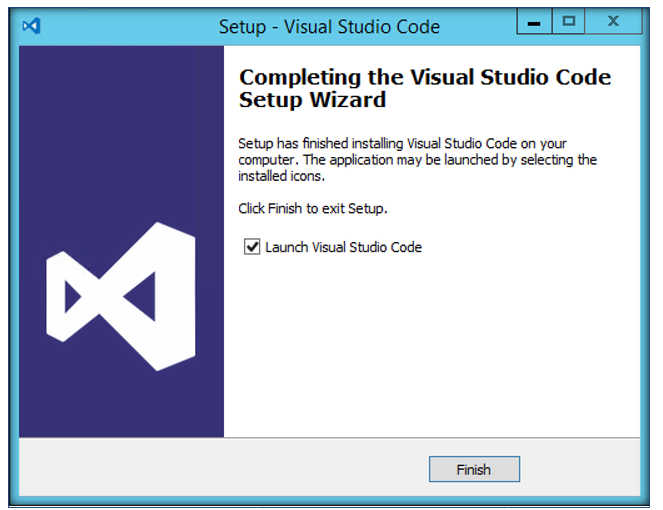Click the Visual Studio Code title bar icon
The width and height of the screenshot is (663, 510).
(32, 26)
